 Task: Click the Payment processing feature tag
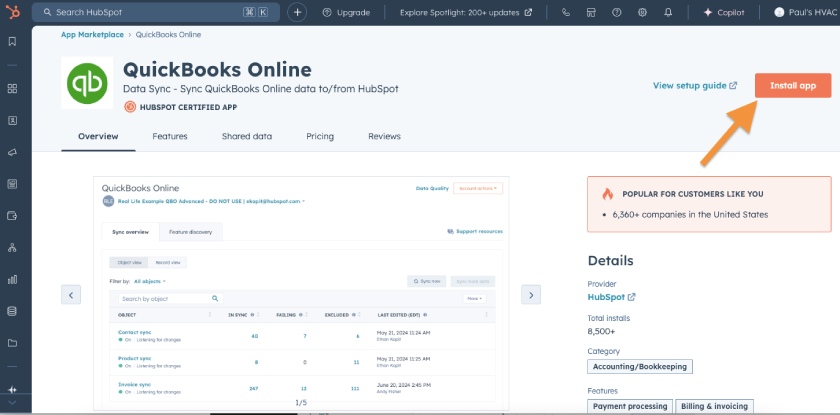click(630, 406)
